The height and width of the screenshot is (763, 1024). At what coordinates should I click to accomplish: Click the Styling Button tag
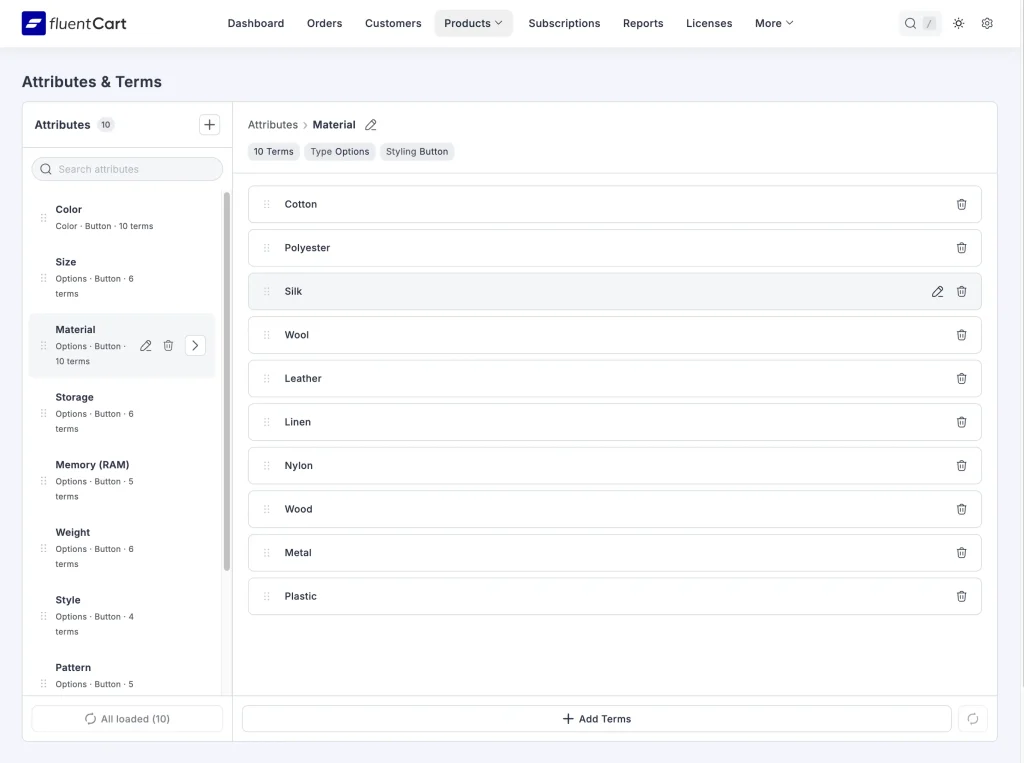pos(417,152)
